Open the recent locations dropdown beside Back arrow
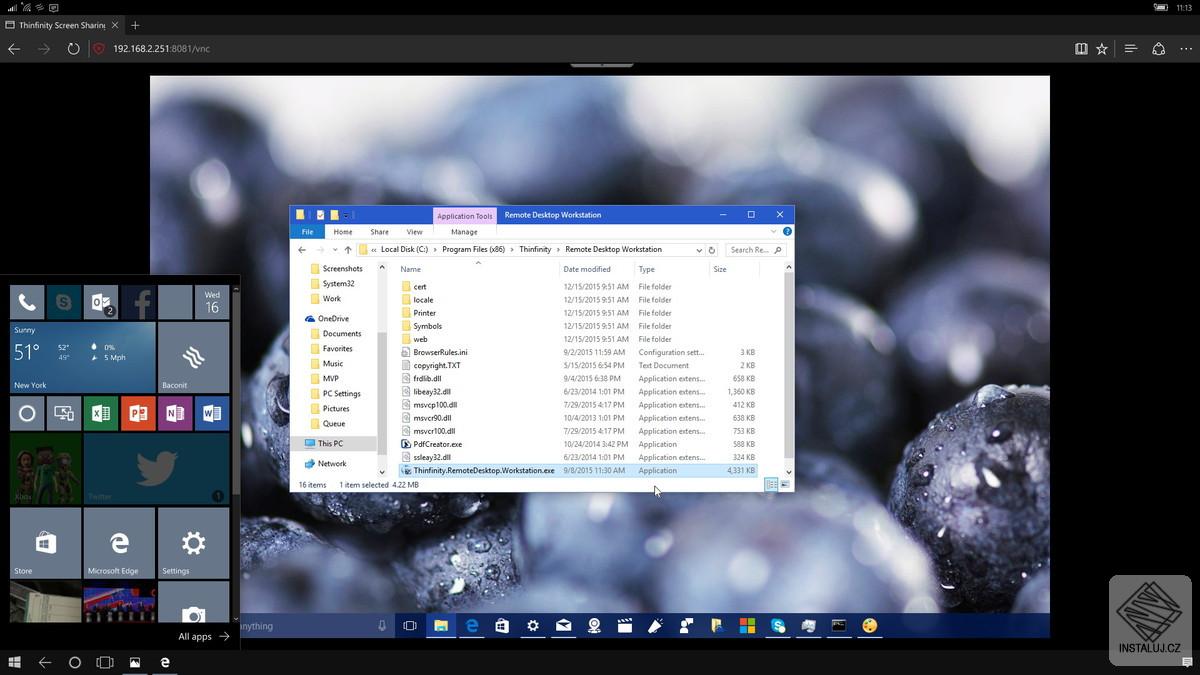This screenshot has height=675, width=1200. [335, 250]
